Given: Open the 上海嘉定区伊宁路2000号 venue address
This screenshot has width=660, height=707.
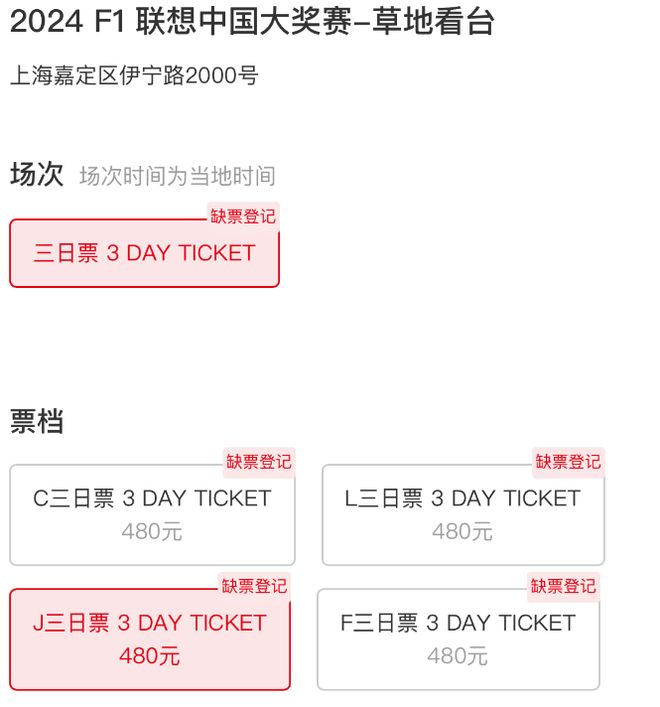Looking at the screenshot, I should click(134, 75).
